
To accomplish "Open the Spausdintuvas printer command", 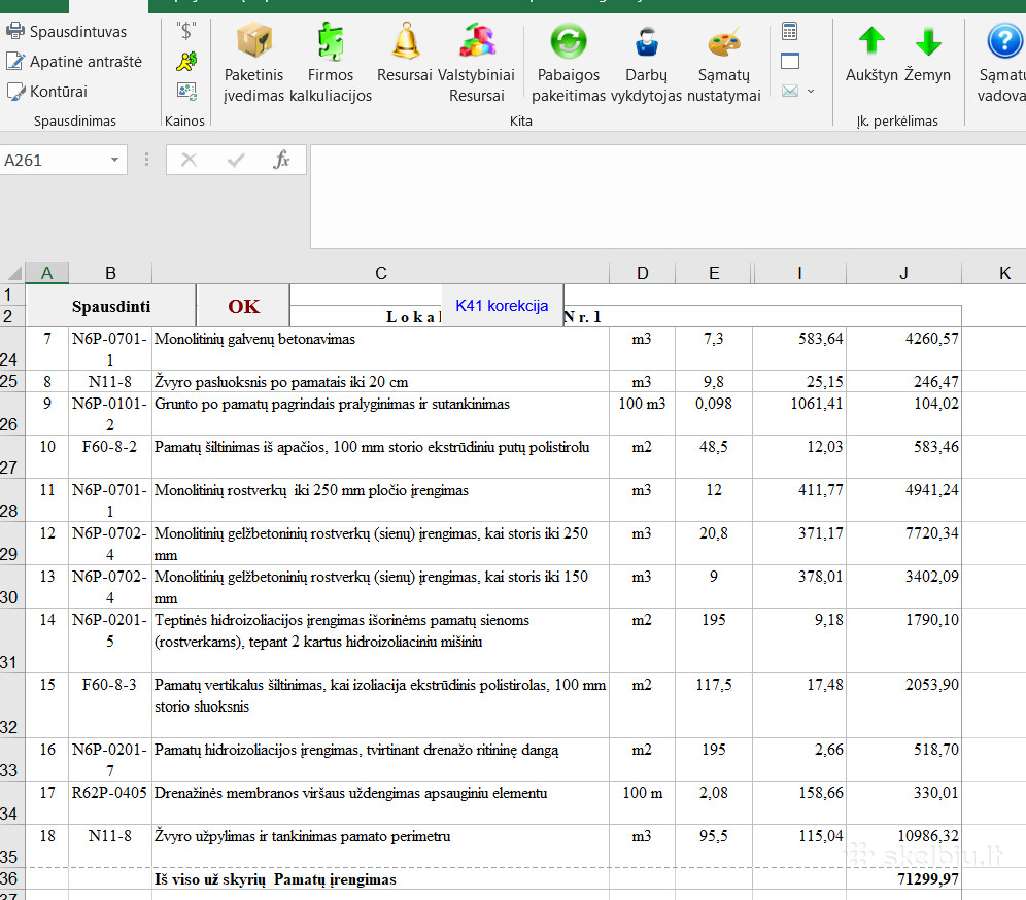I will click(66, 31).
